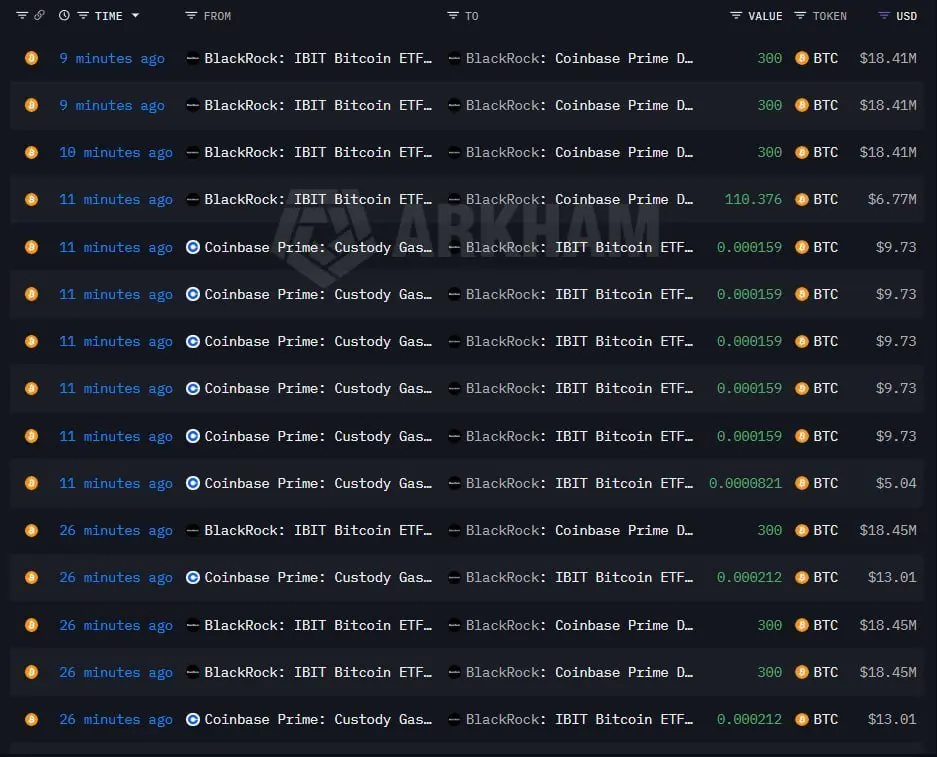Open the leftmost filter icon in header

pyautogui.click(x=22, y=16)
